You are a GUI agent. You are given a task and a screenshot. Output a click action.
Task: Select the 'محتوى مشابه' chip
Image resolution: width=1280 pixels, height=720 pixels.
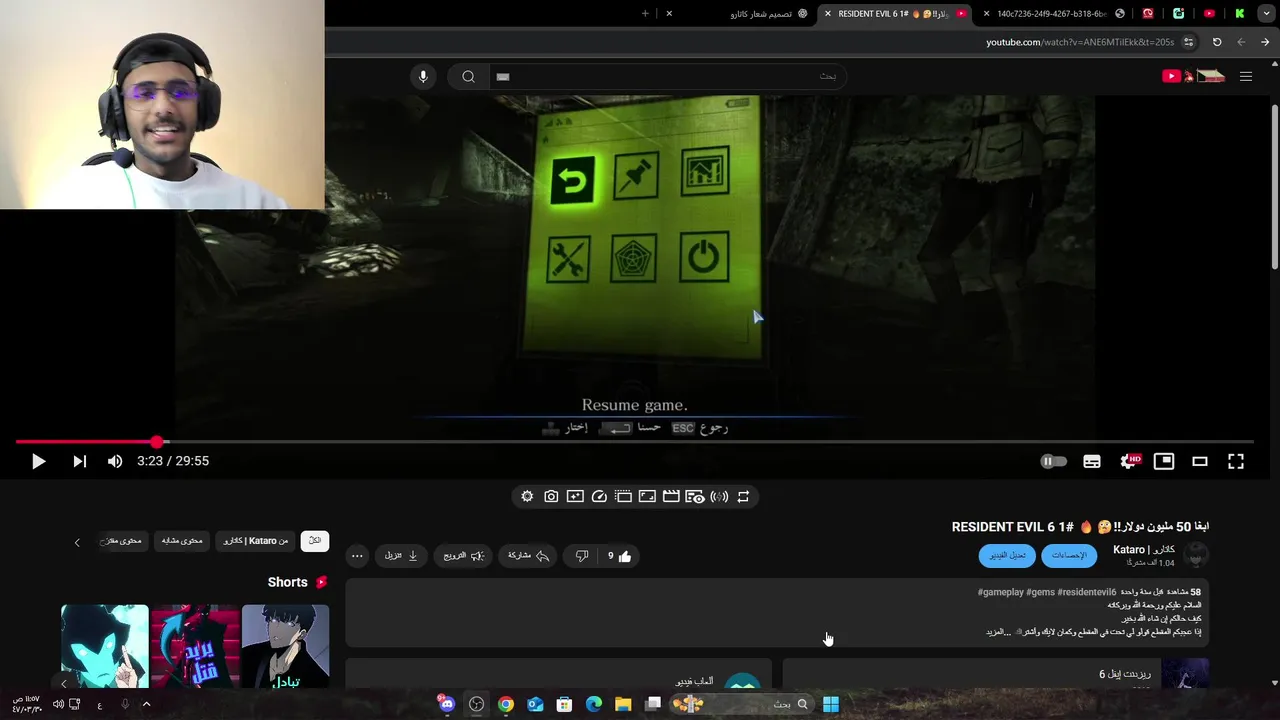point(182,541)
